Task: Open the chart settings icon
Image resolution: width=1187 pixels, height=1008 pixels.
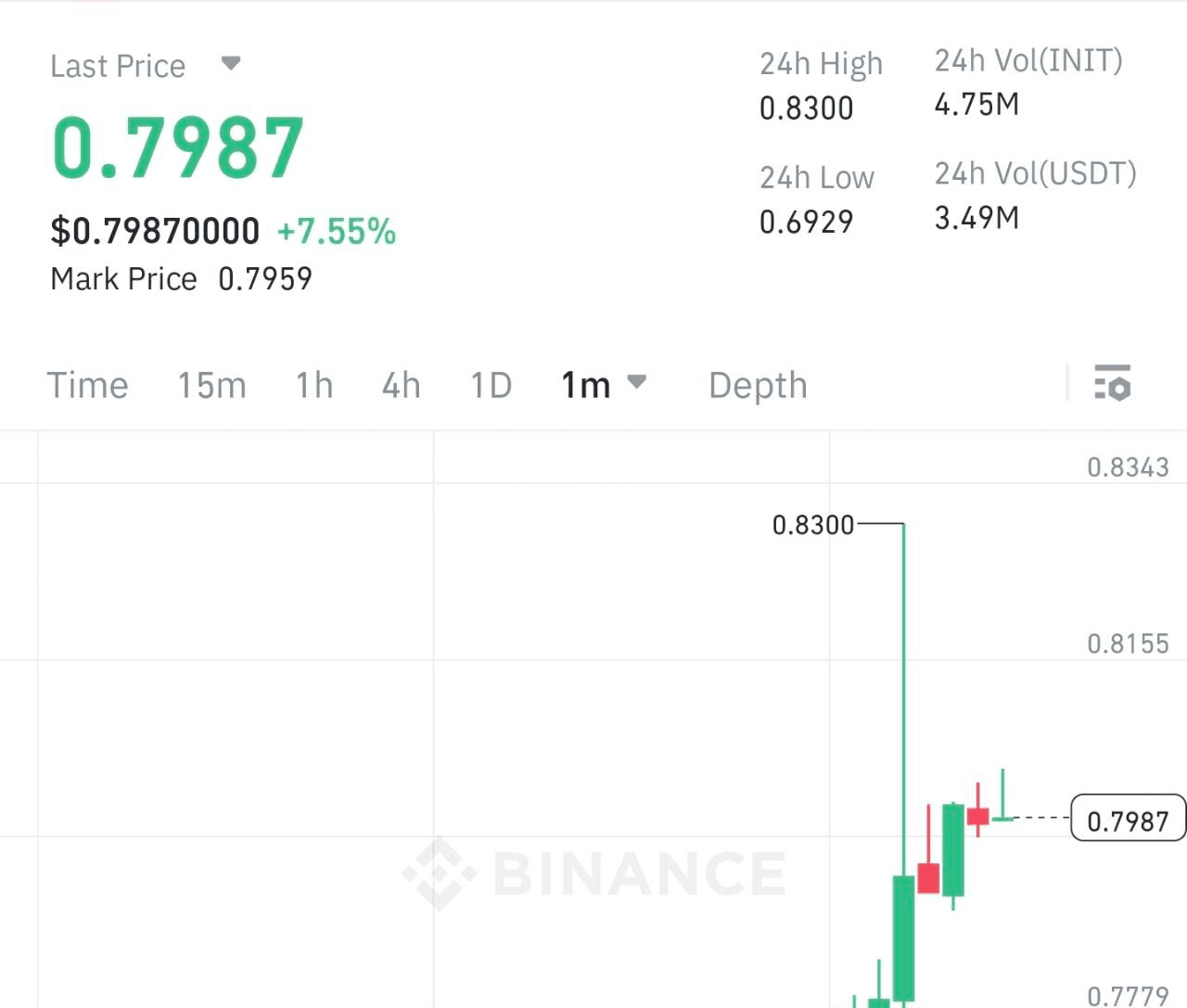Action: (1112, 383)
